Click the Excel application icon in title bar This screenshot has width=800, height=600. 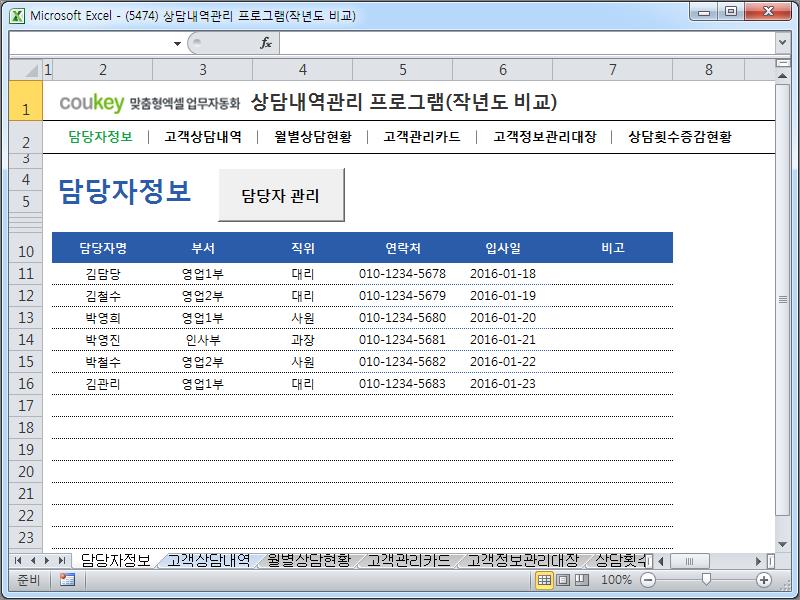17,16
